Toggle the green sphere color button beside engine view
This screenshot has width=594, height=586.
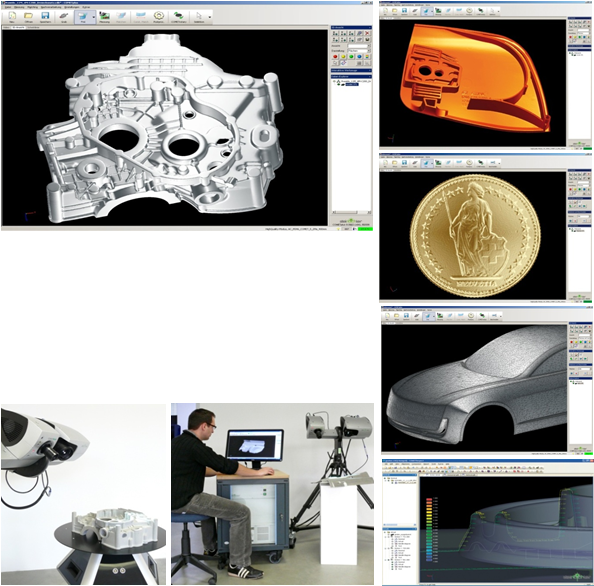351,56
